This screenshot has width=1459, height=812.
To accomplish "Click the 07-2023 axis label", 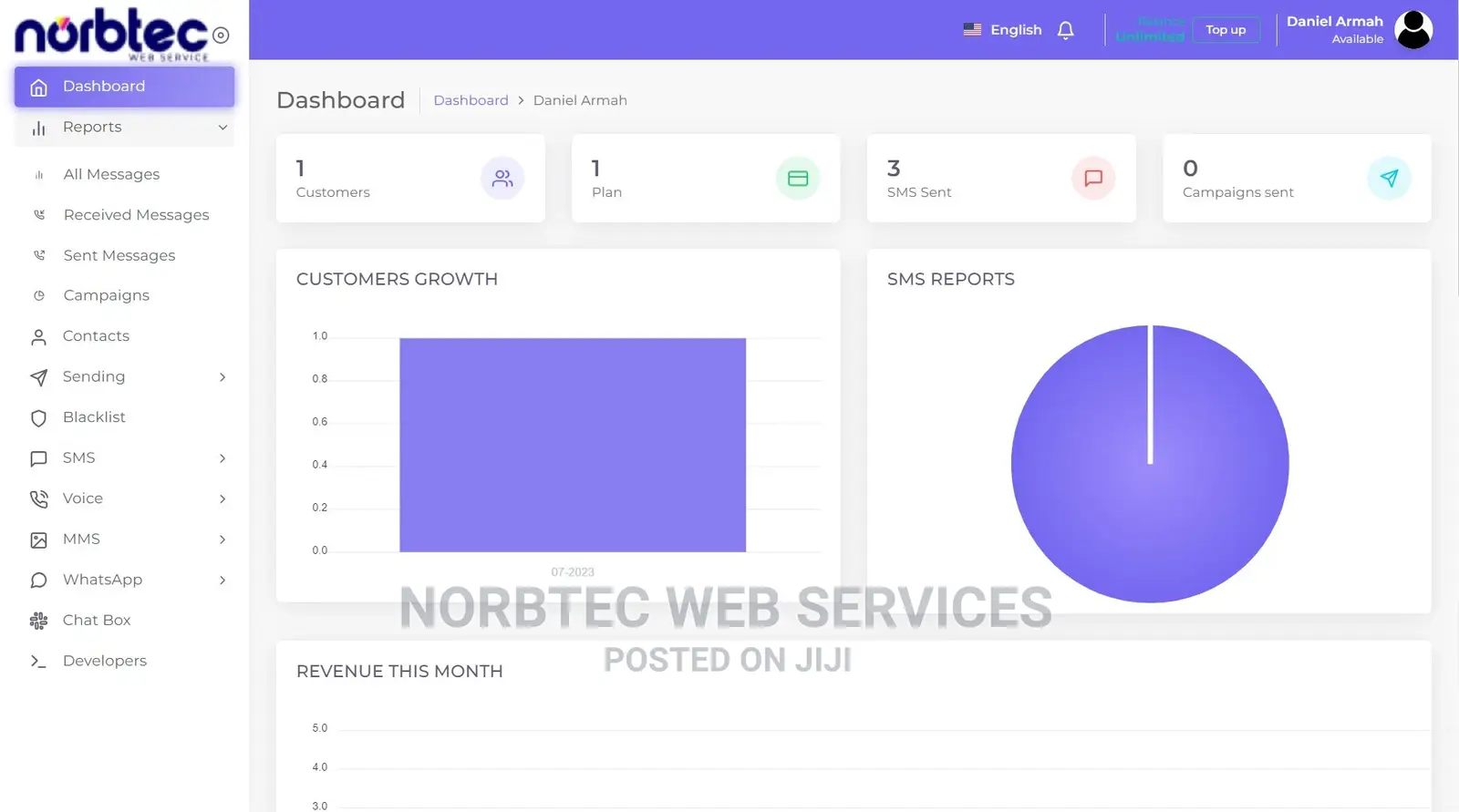I will pos(573,572).
